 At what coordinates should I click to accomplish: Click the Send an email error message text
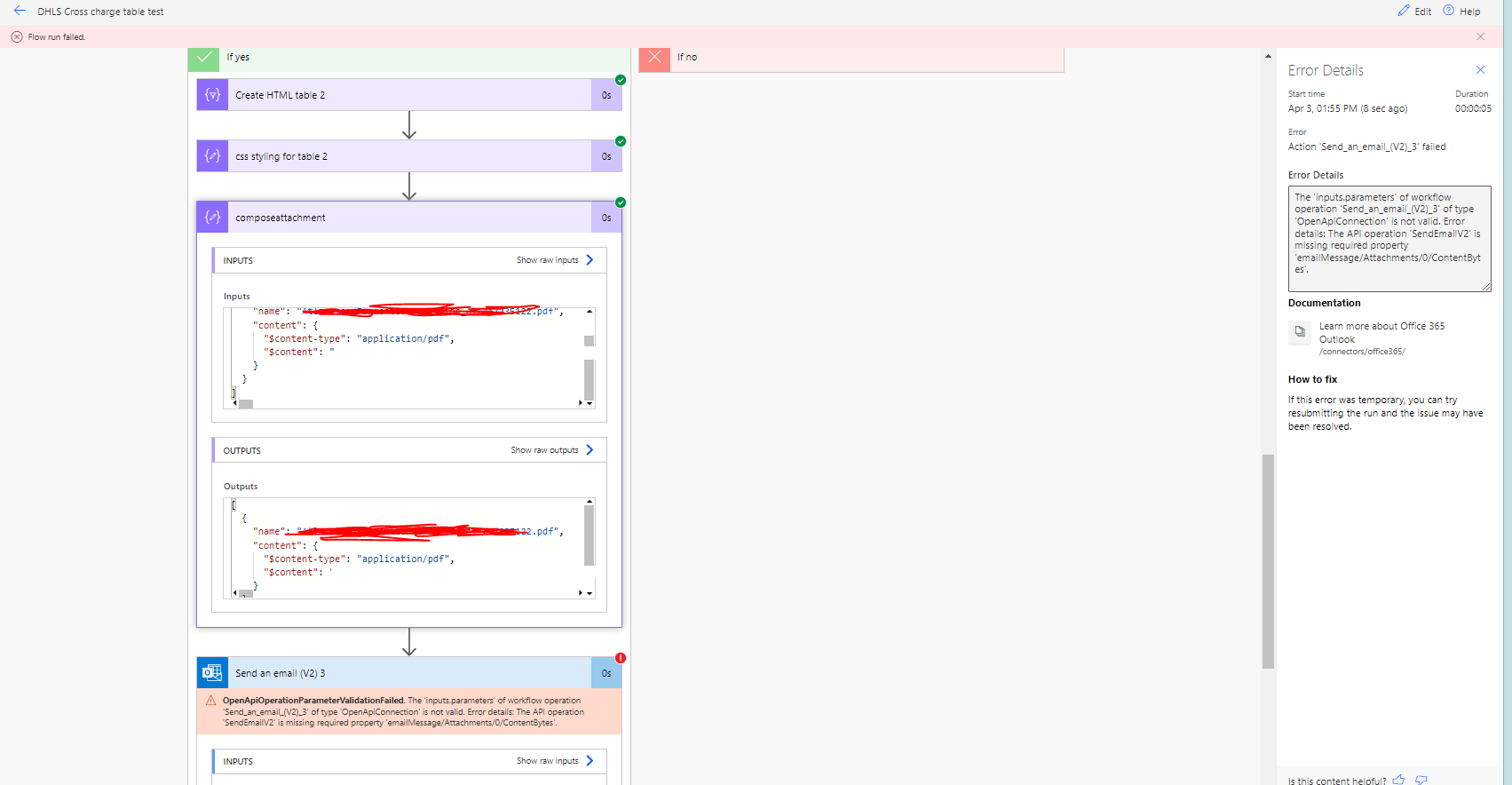(403, 711)
